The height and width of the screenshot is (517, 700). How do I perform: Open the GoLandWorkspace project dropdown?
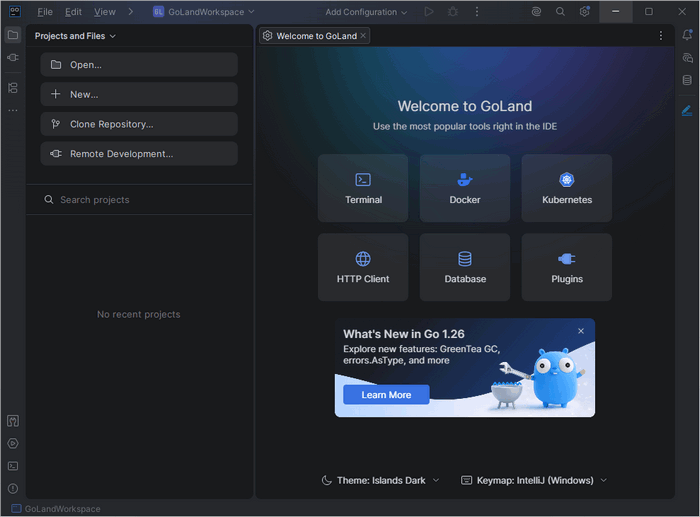(x=204, y=12)
